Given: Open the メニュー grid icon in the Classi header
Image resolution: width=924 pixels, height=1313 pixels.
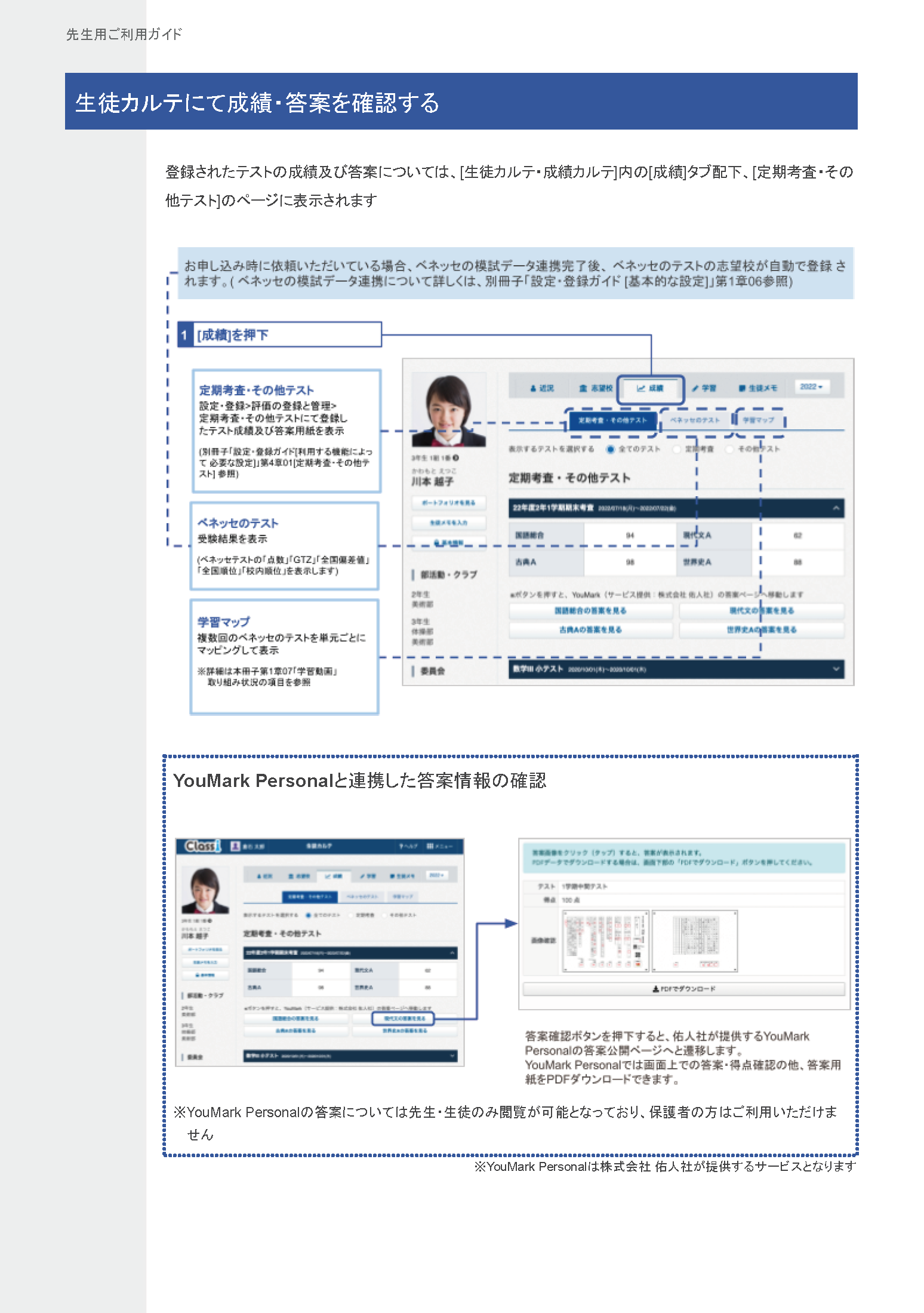Looking at the screenshot, I should coord(430,846).
